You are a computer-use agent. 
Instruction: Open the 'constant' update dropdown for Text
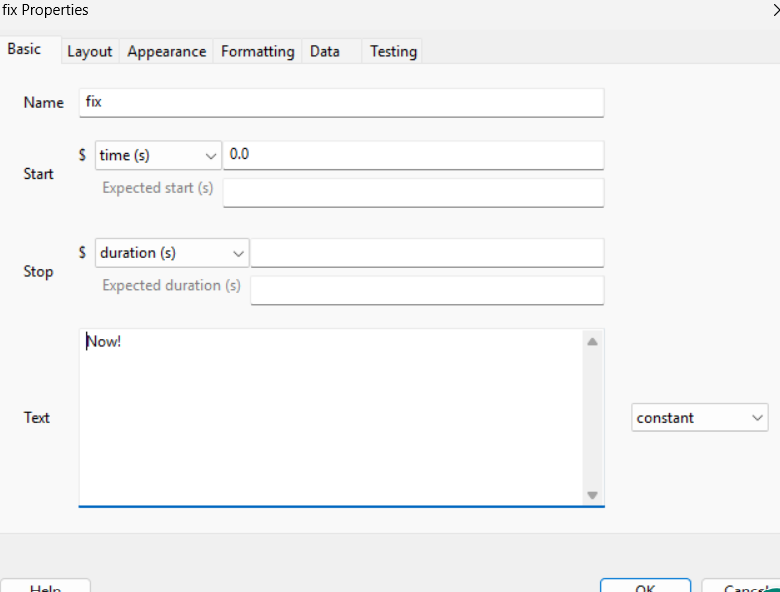[x=699, y=418]
